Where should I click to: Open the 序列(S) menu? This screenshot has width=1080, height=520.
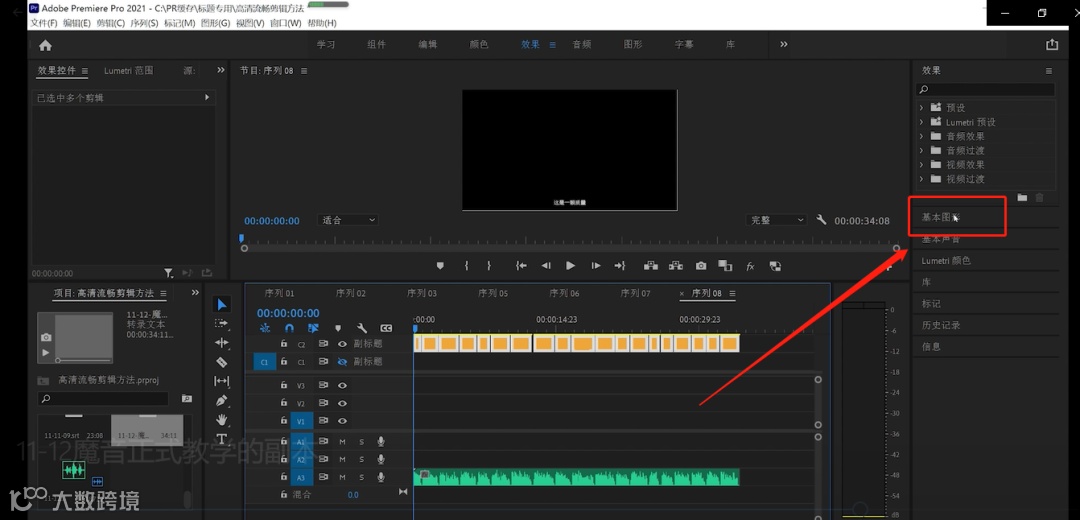[144, 23]
